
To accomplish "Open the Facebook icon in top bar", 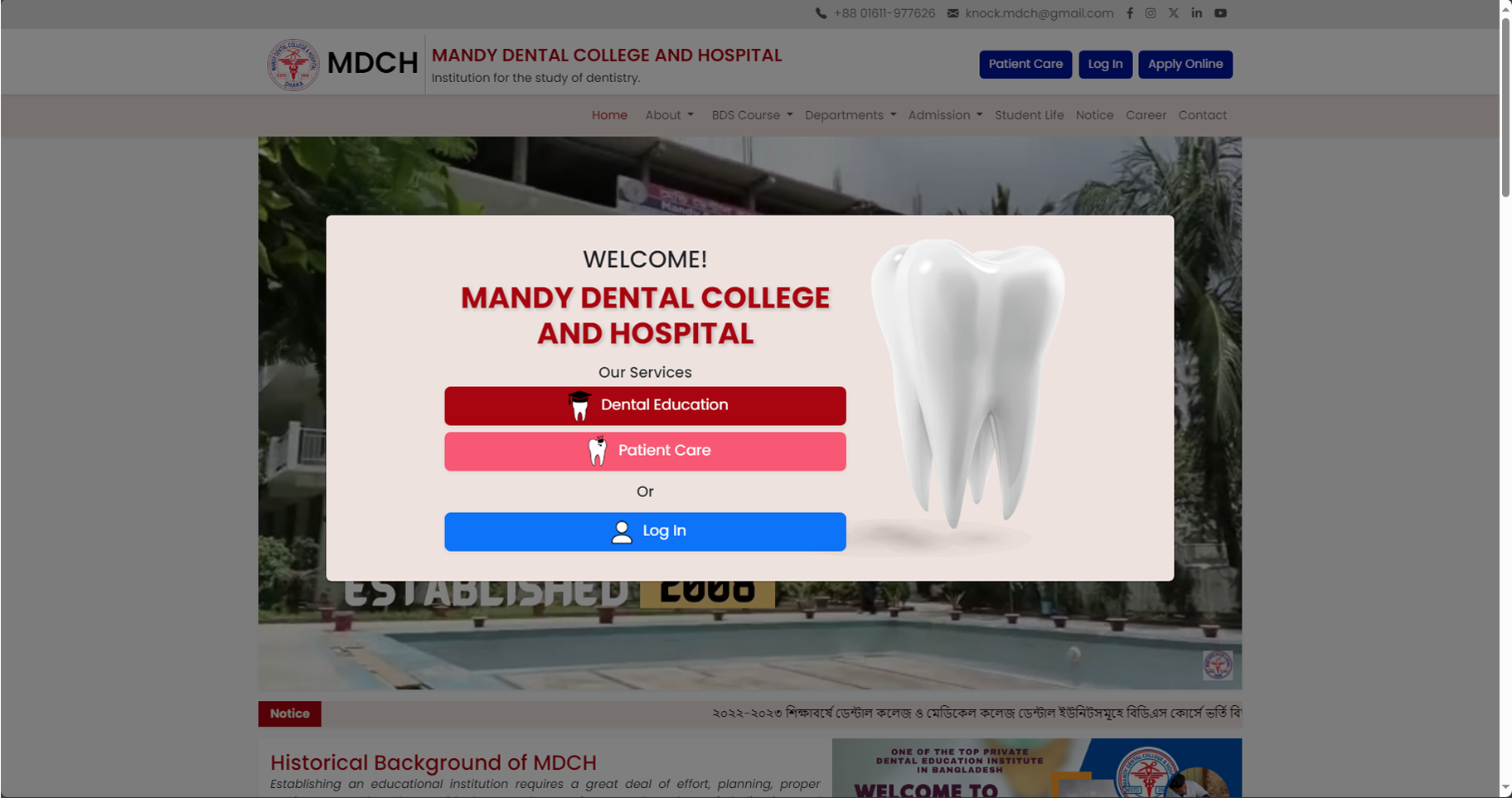I will pyautogui.click(x=1129, y=13).
